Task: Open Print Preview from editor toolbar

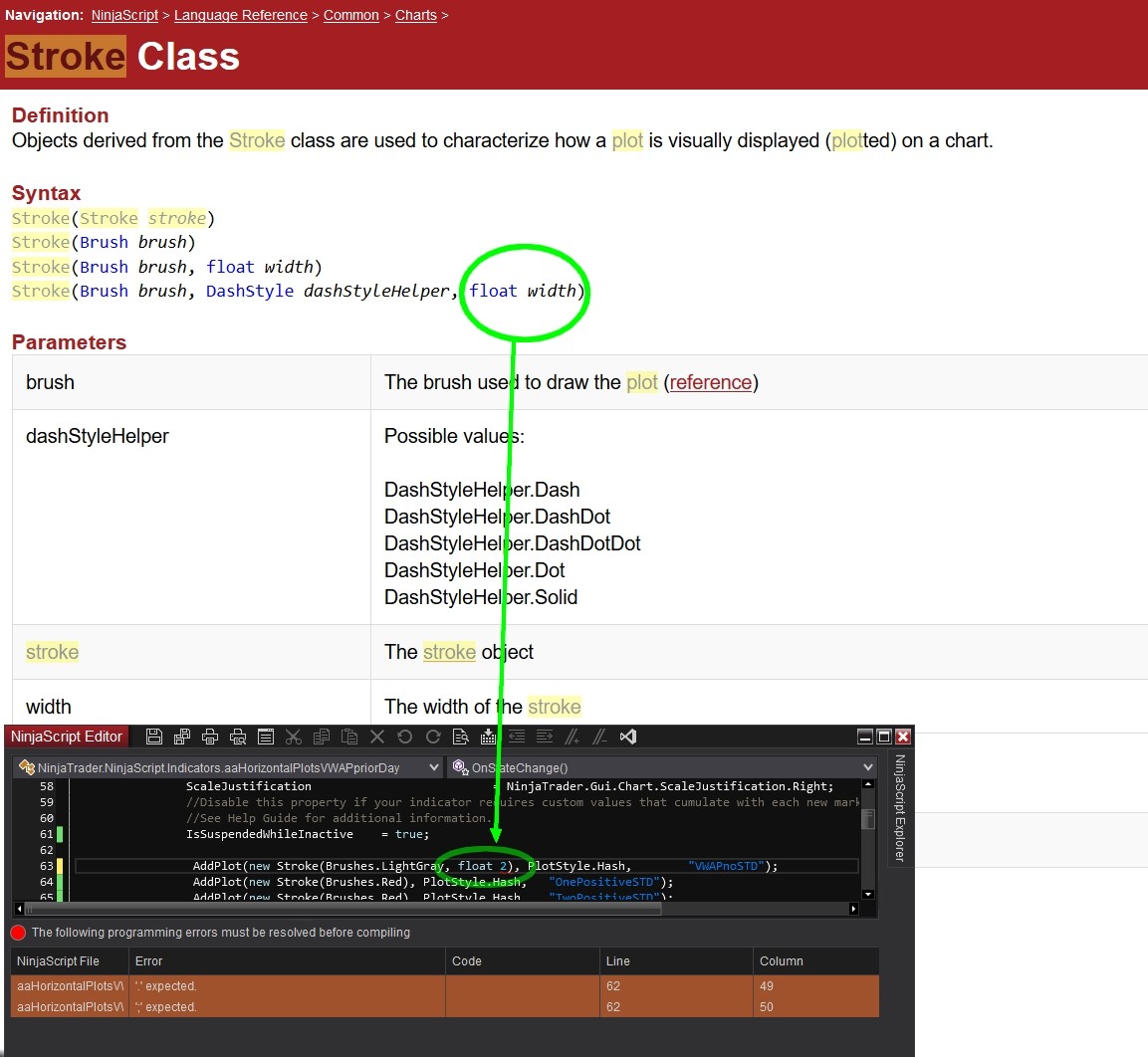Action: coord(238,737)
